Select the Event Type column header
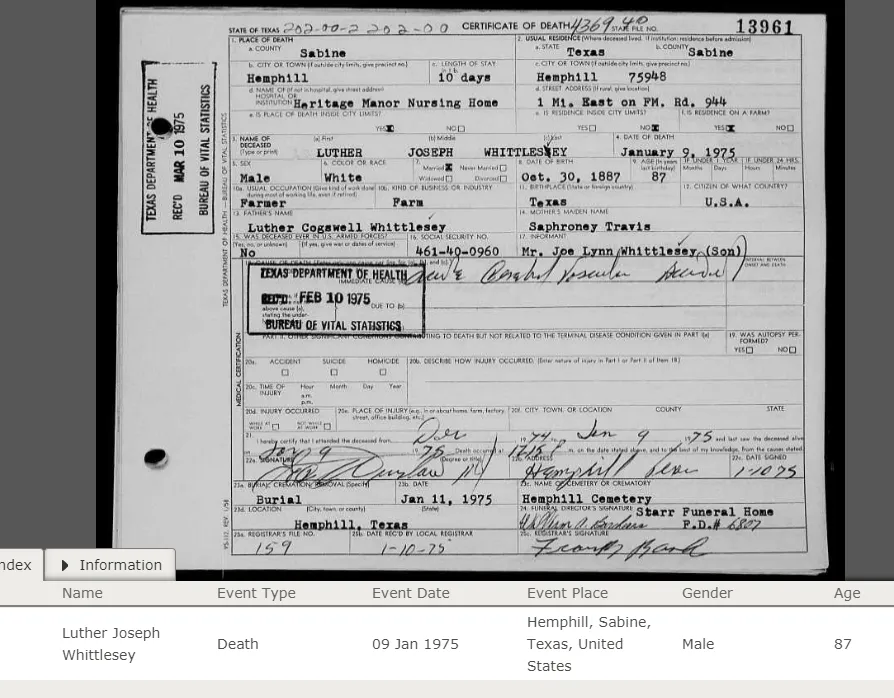The image size is (894, 698). click(x=256, y=593)
